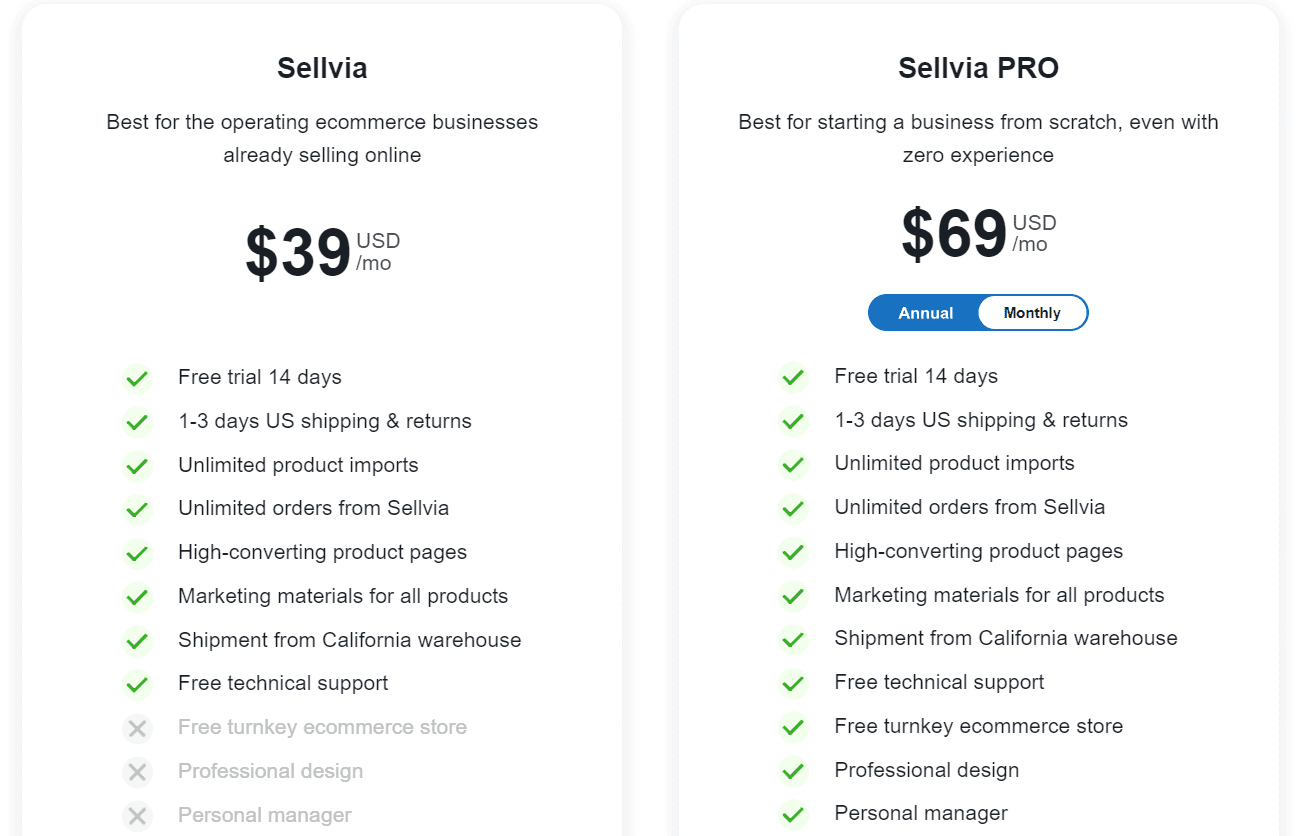Viewport: 1305px width, 836px height.
Task: Select the checkmark next to Unlimited product imports on Sellvia
Action: (x=137, y=466)
